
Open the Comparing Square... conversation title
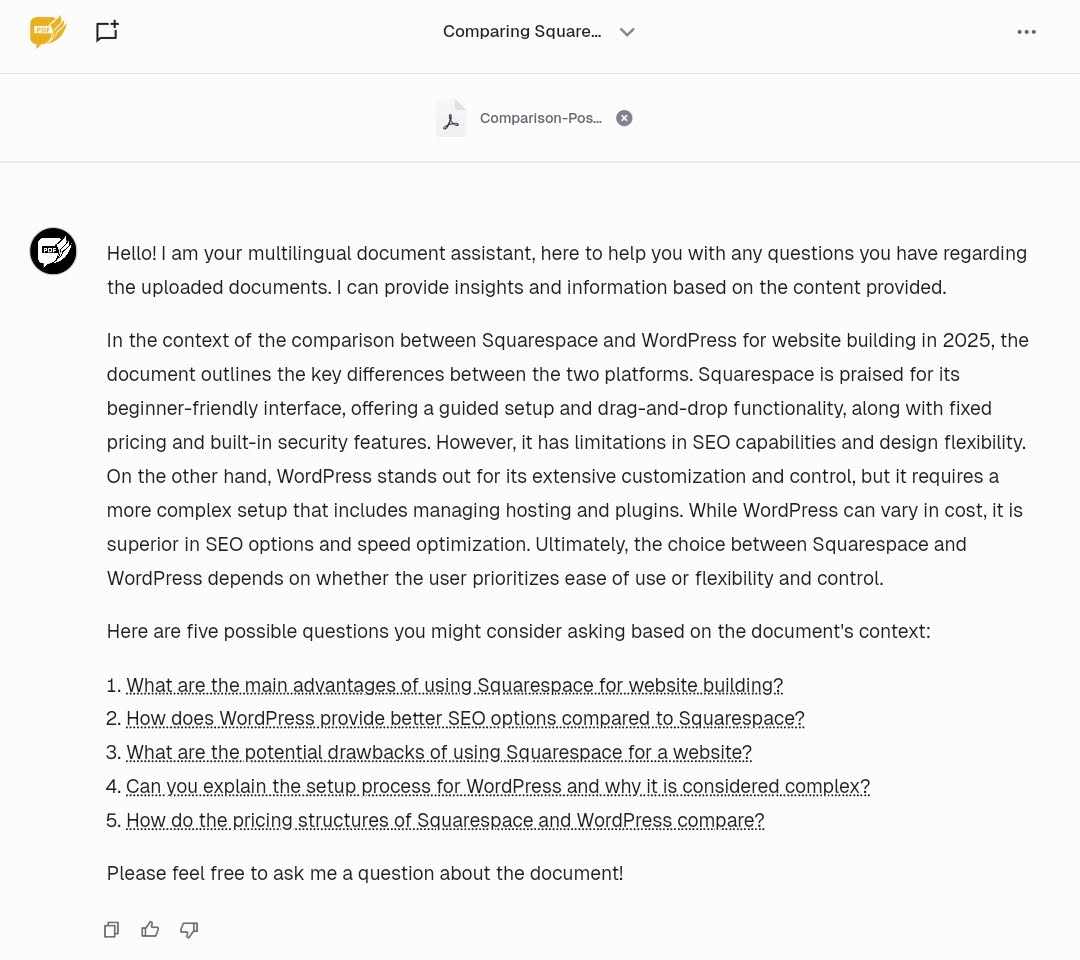tap(522, 32)
